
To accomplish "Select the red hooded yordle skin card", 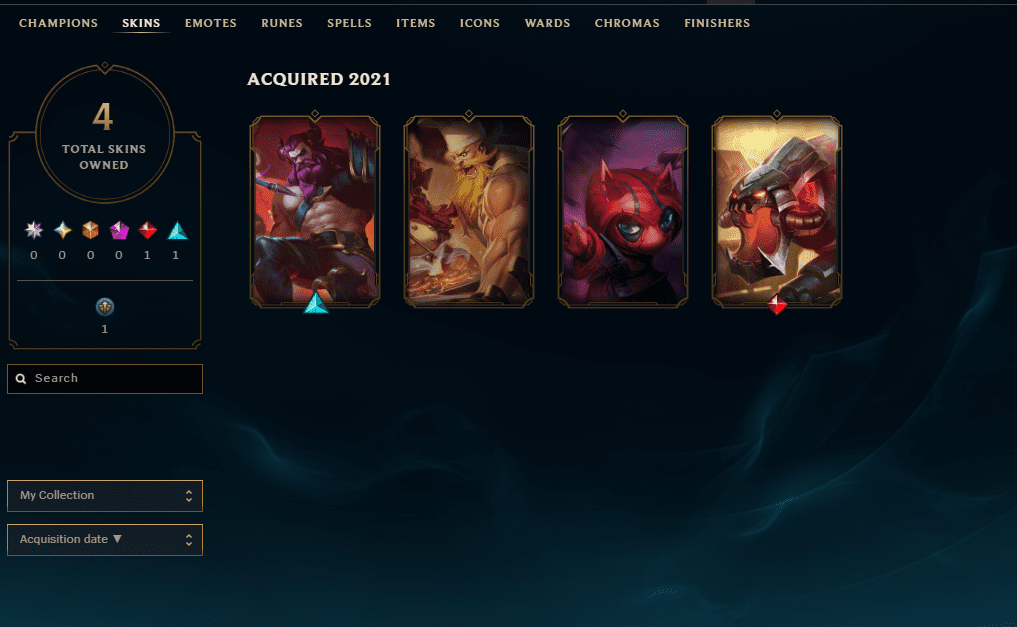I will [x=623, y=211].
